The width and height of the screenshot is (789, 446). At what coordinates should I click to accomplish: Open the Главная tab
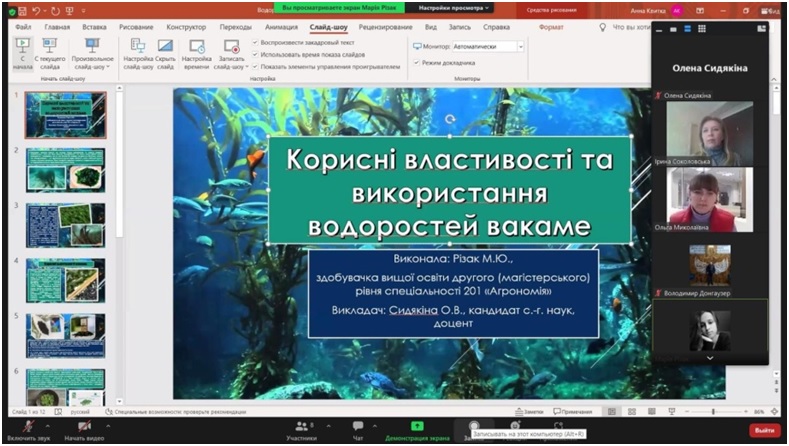[57, 27]
